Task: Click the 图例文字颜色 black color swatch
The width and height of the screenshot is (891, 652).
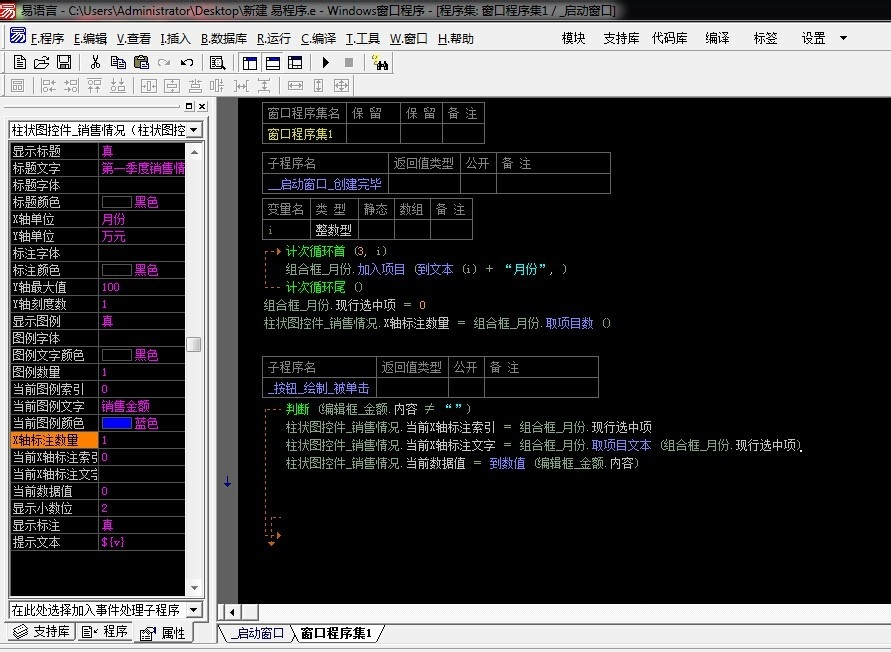Action: [x=116, y=355]
